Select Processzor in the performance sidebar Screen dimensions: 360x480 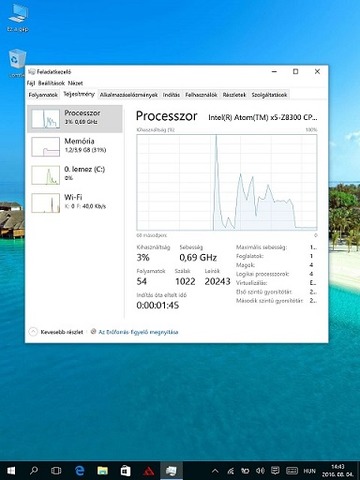click(75, 119)
